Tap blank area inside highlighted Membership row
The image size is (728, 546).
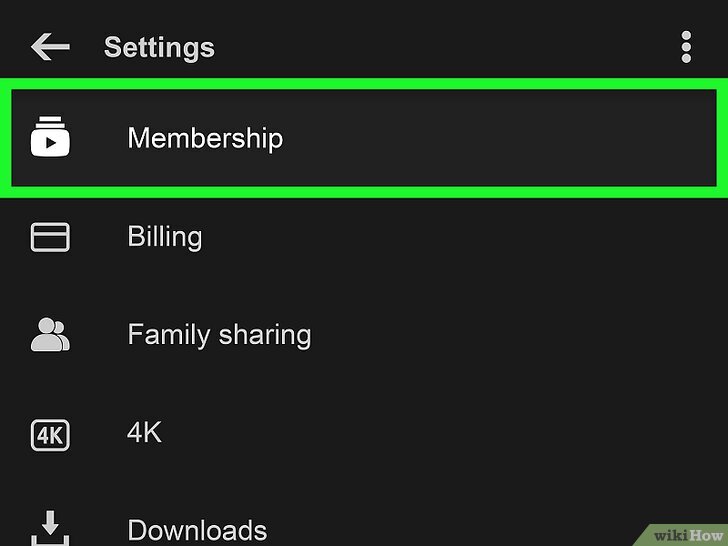pos(499,138)
